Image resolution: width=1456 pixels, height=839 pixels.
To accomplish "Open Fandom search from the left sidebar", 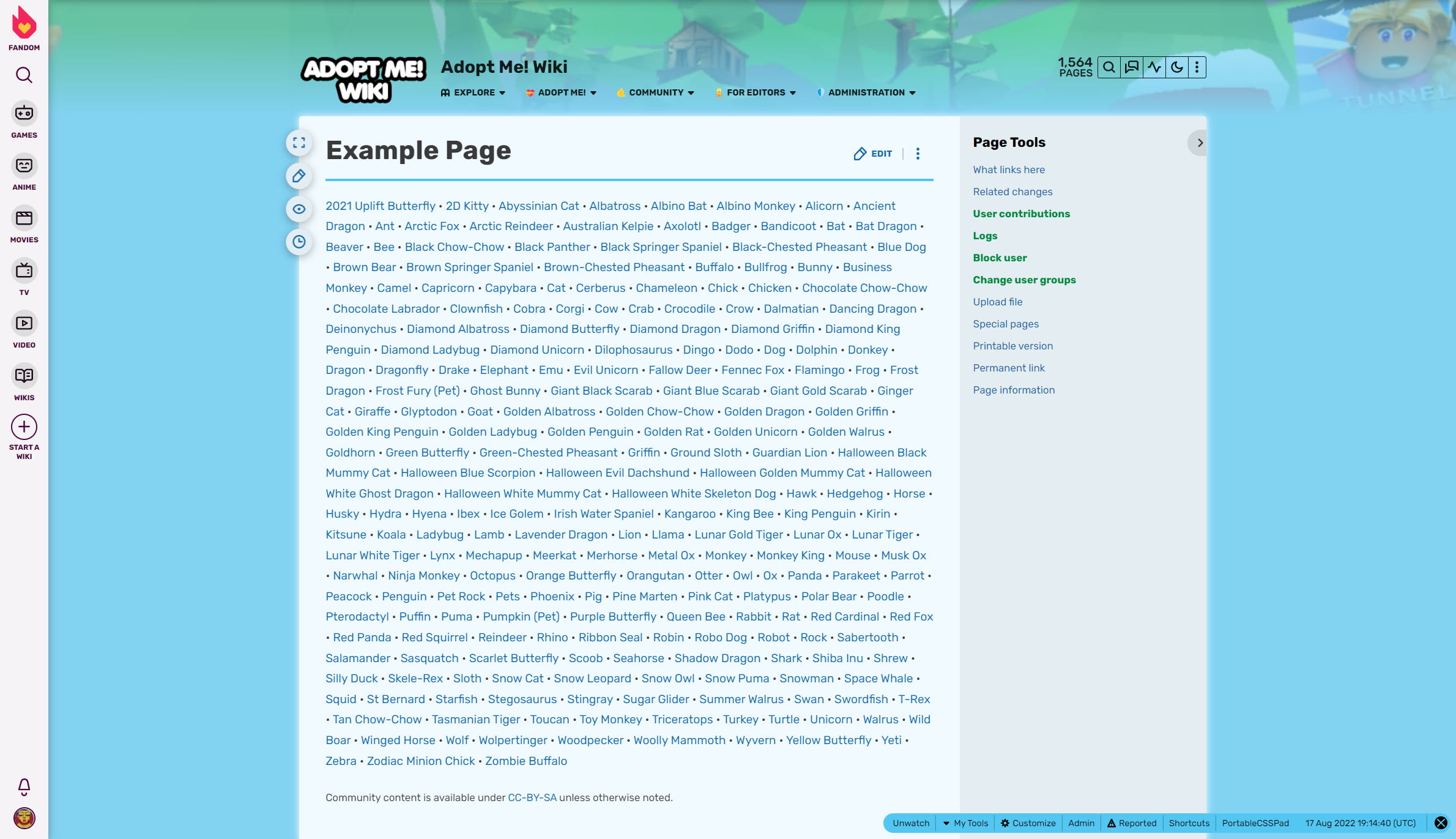I will (24, 75).
